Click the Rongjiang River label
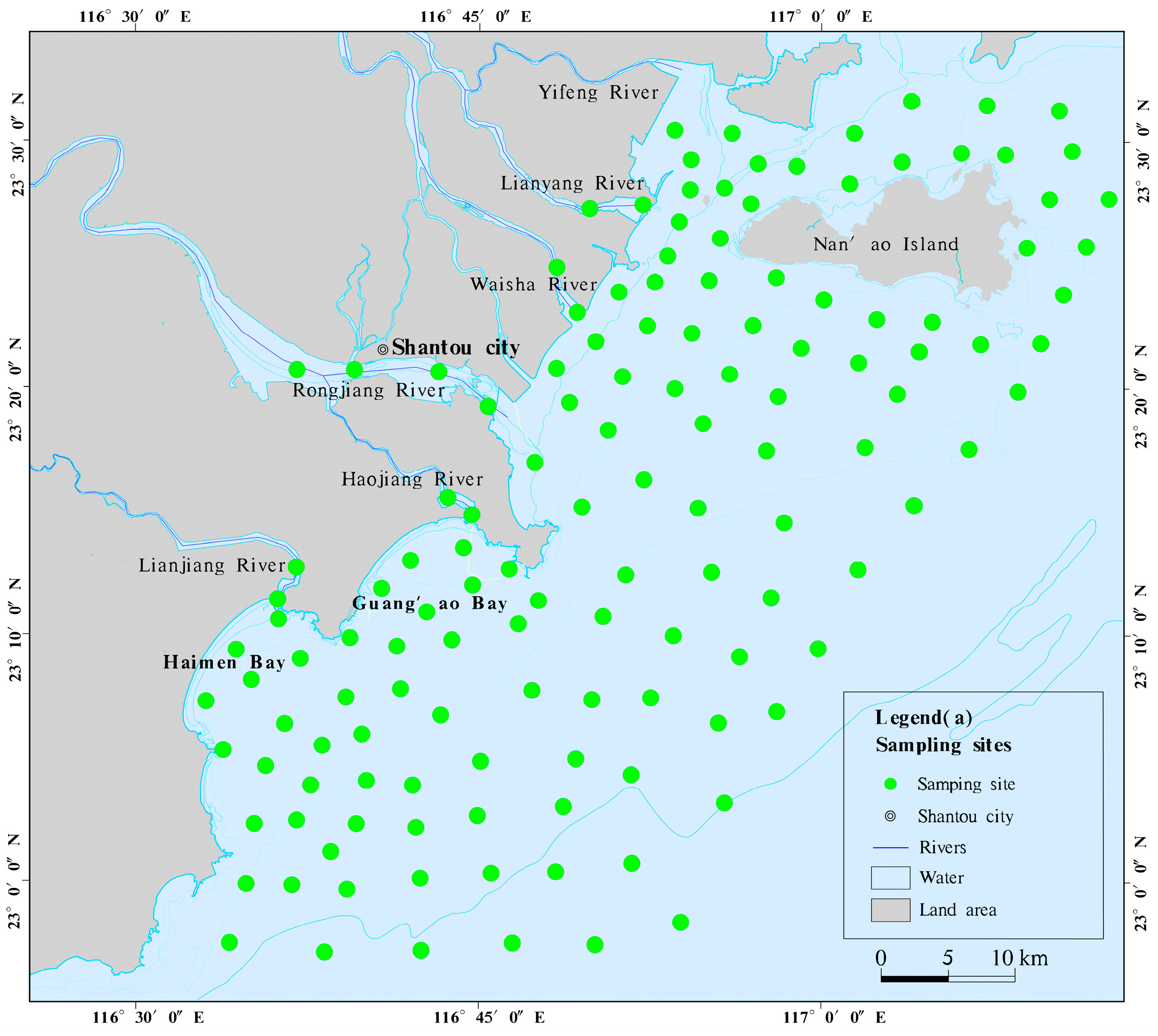Image resolution: width=1158 pixels, height=1036 pixels. click(x=368, y=390)
